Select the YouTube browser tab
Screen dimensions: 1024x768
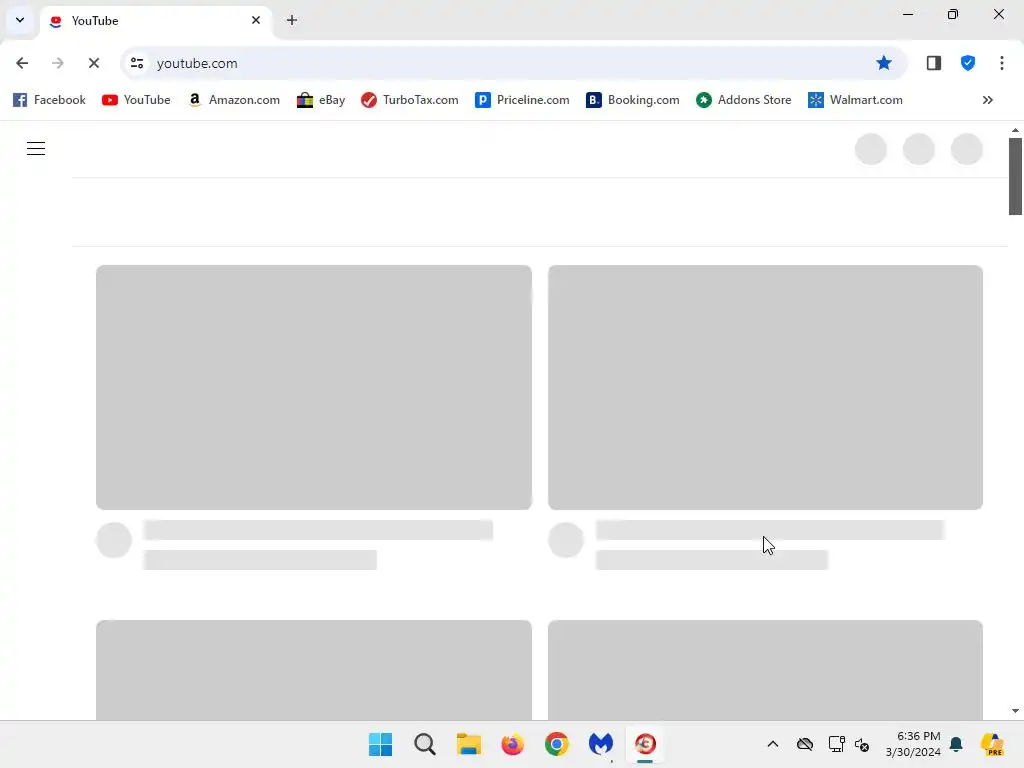[157, 20]
